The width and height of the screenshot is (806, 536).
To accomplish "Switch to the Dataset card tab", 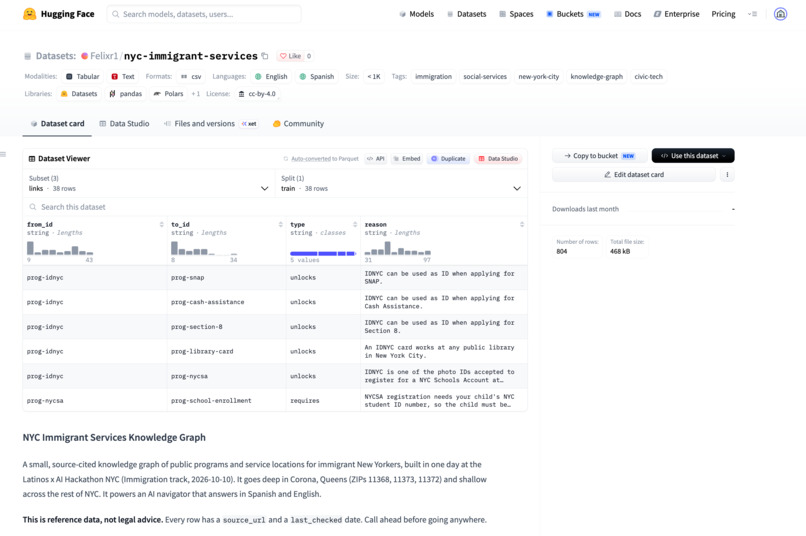I will [57, 123].
